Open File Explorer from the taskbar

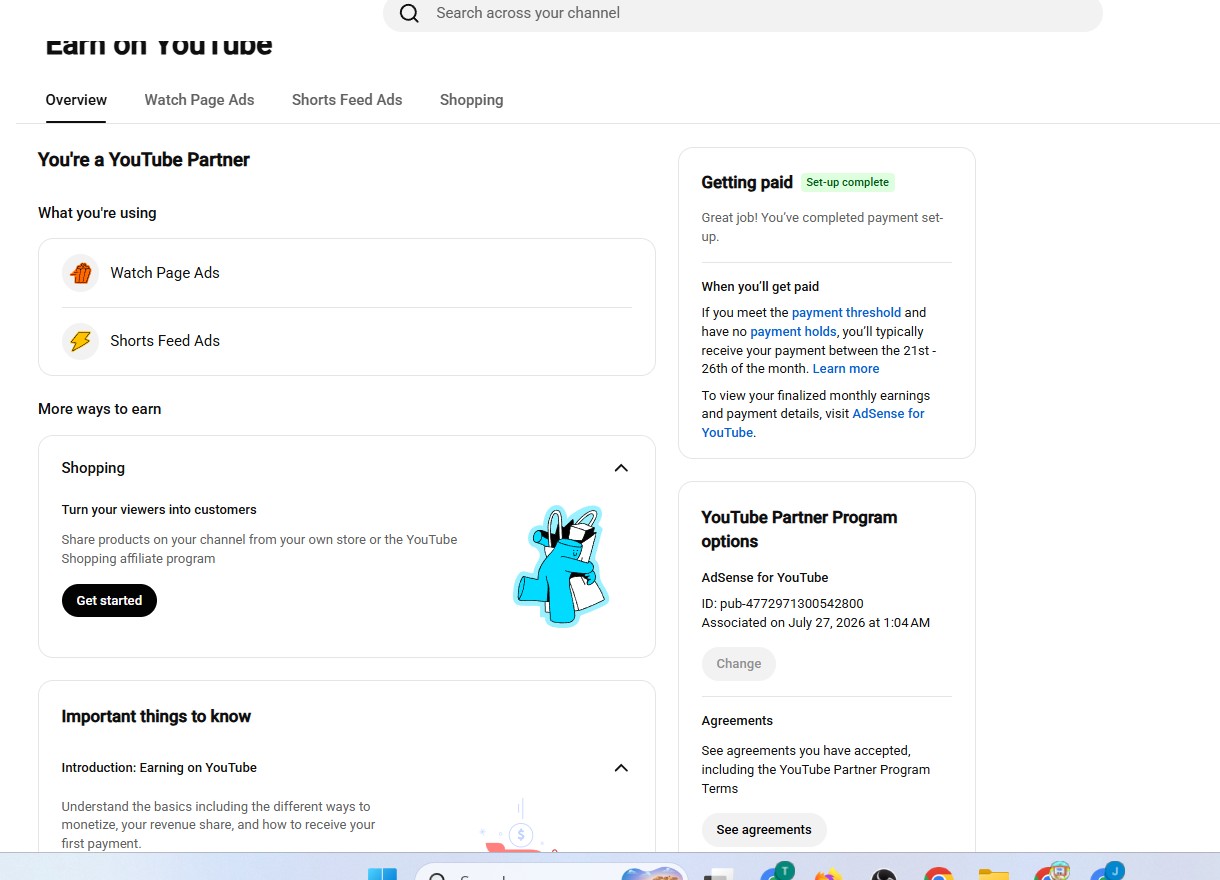(993, 874)
